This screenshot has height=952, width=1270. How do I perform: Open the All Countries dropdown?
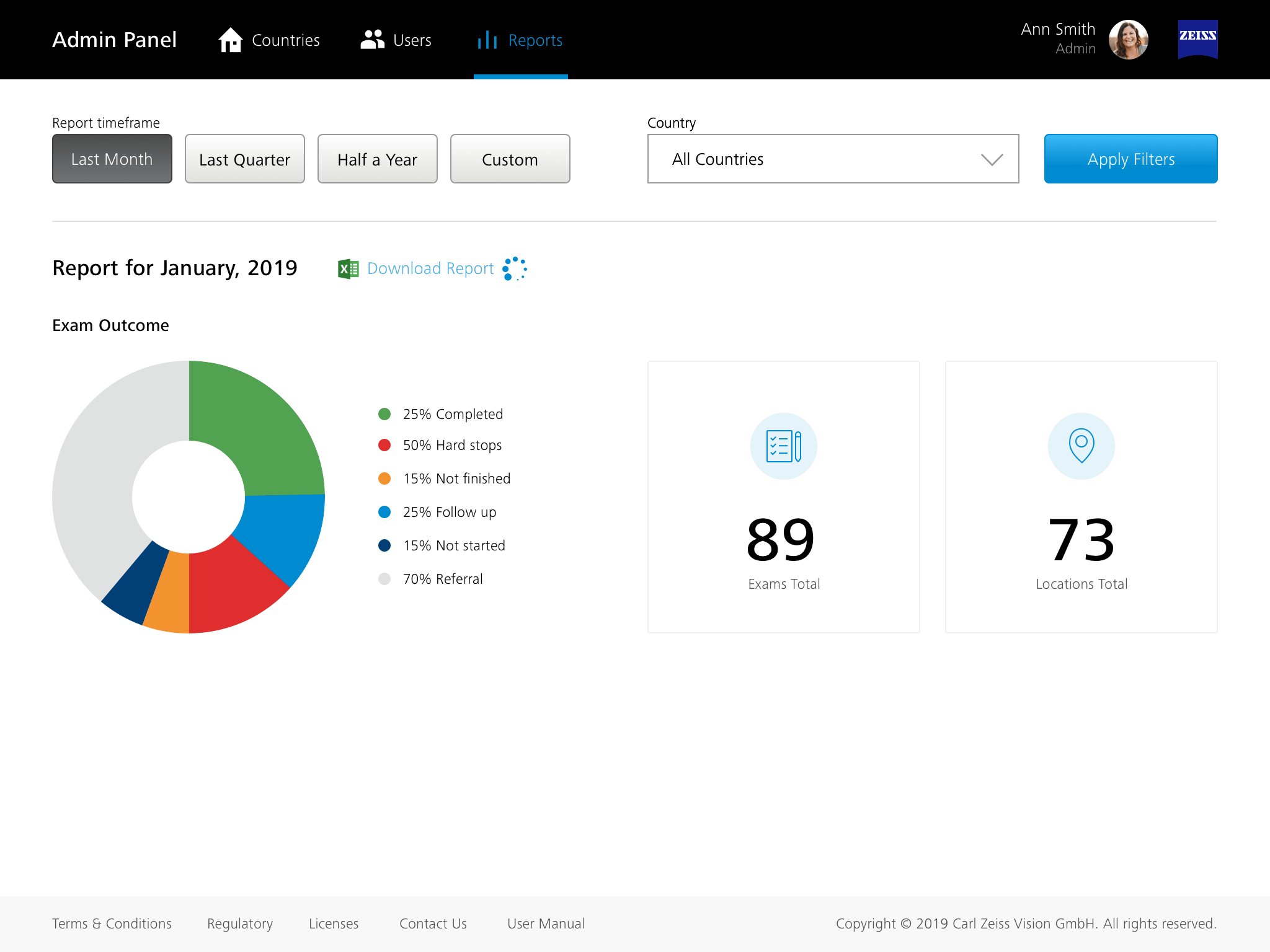click(806, 159)
